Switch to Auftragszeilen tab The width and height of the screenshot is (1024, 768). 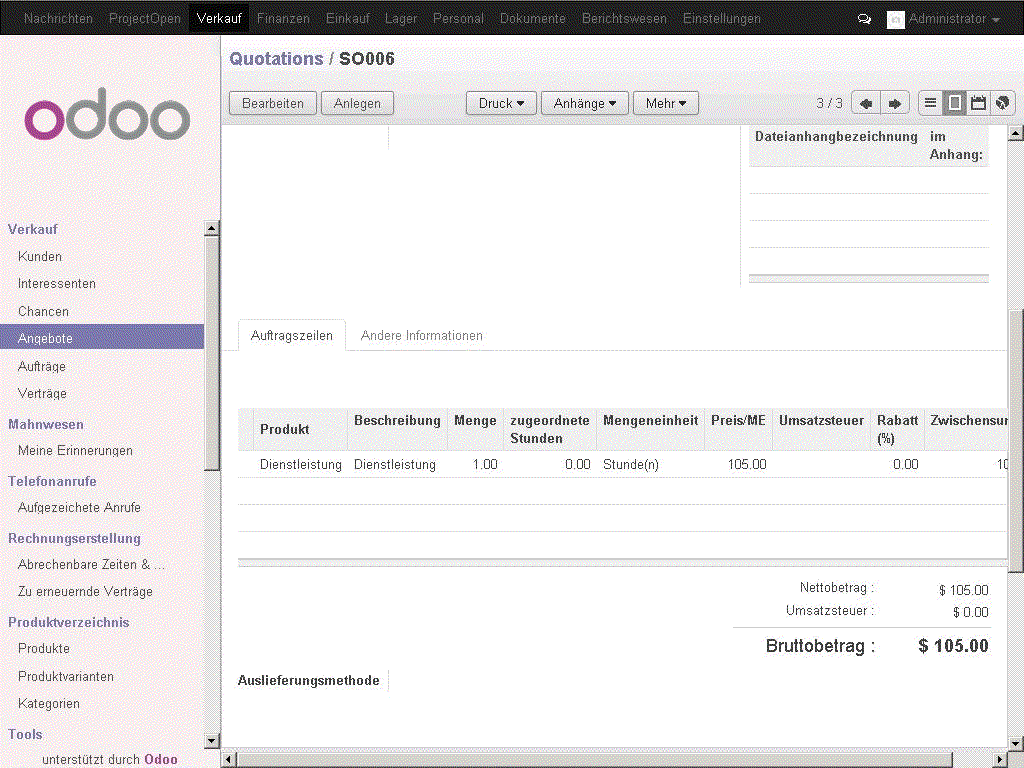pyautogui.click(x=291, y=336)
